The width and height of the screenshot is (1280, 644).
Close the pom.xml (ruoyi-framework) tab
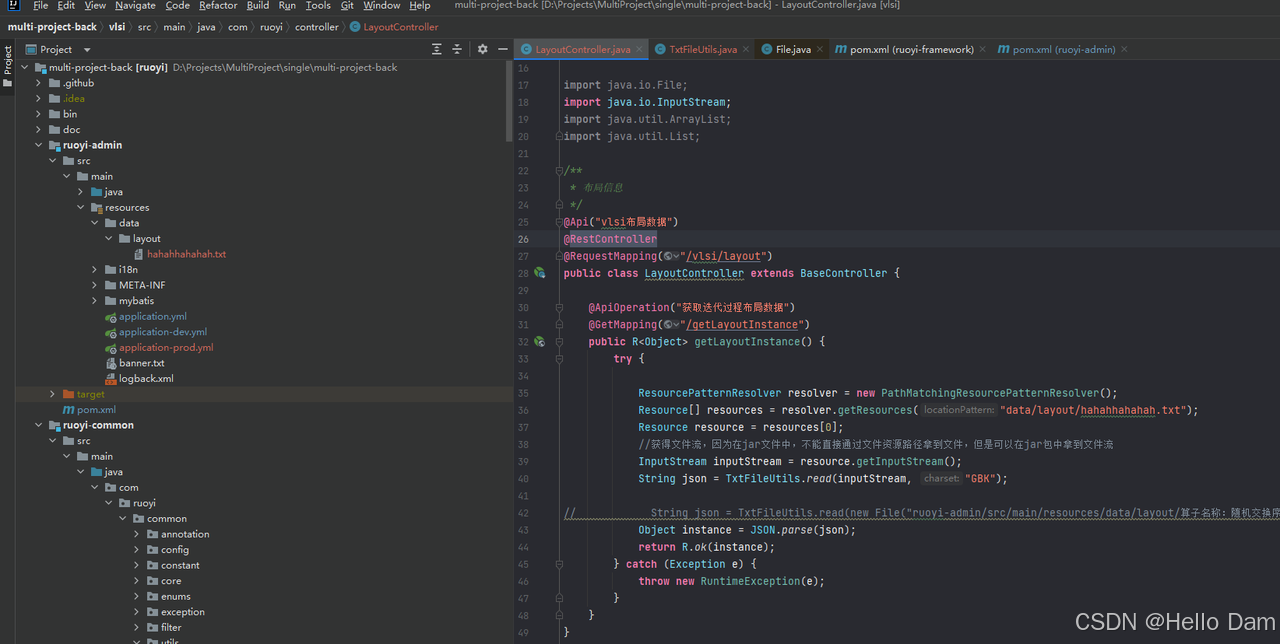pyautogui.click(x=983, y=49)
